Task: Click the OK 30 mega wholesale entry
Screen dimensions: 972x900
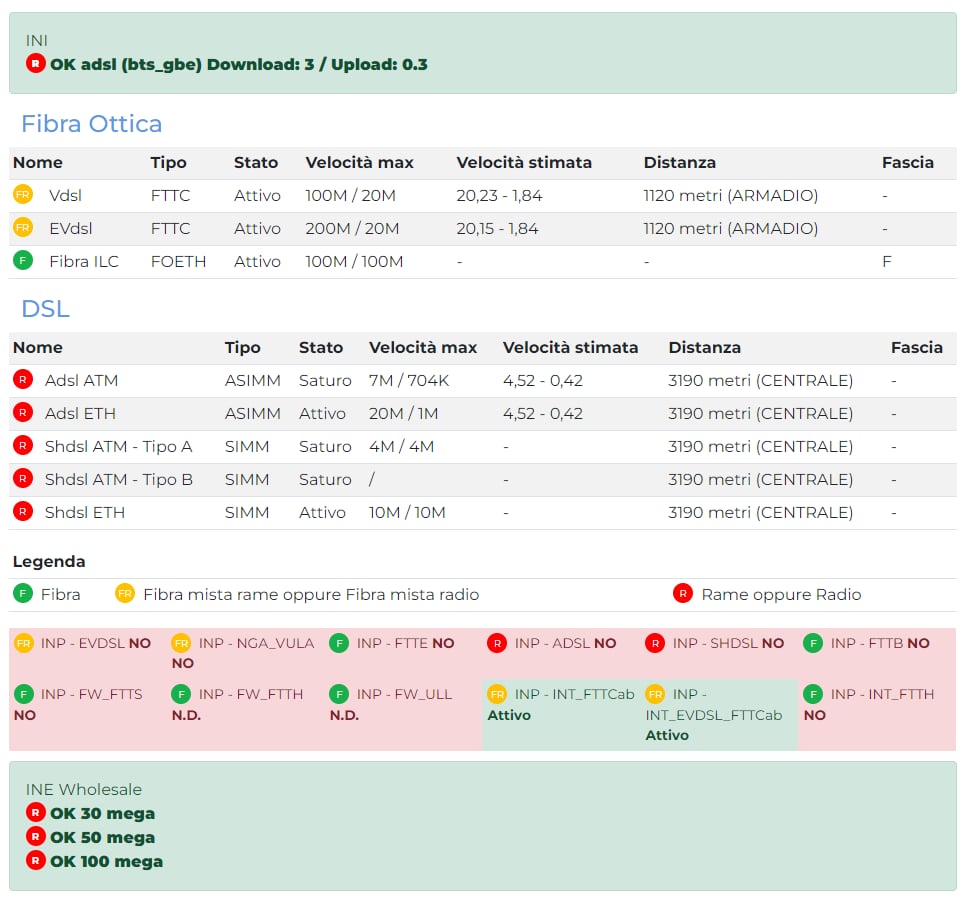Action: click(x=102, y=813)
